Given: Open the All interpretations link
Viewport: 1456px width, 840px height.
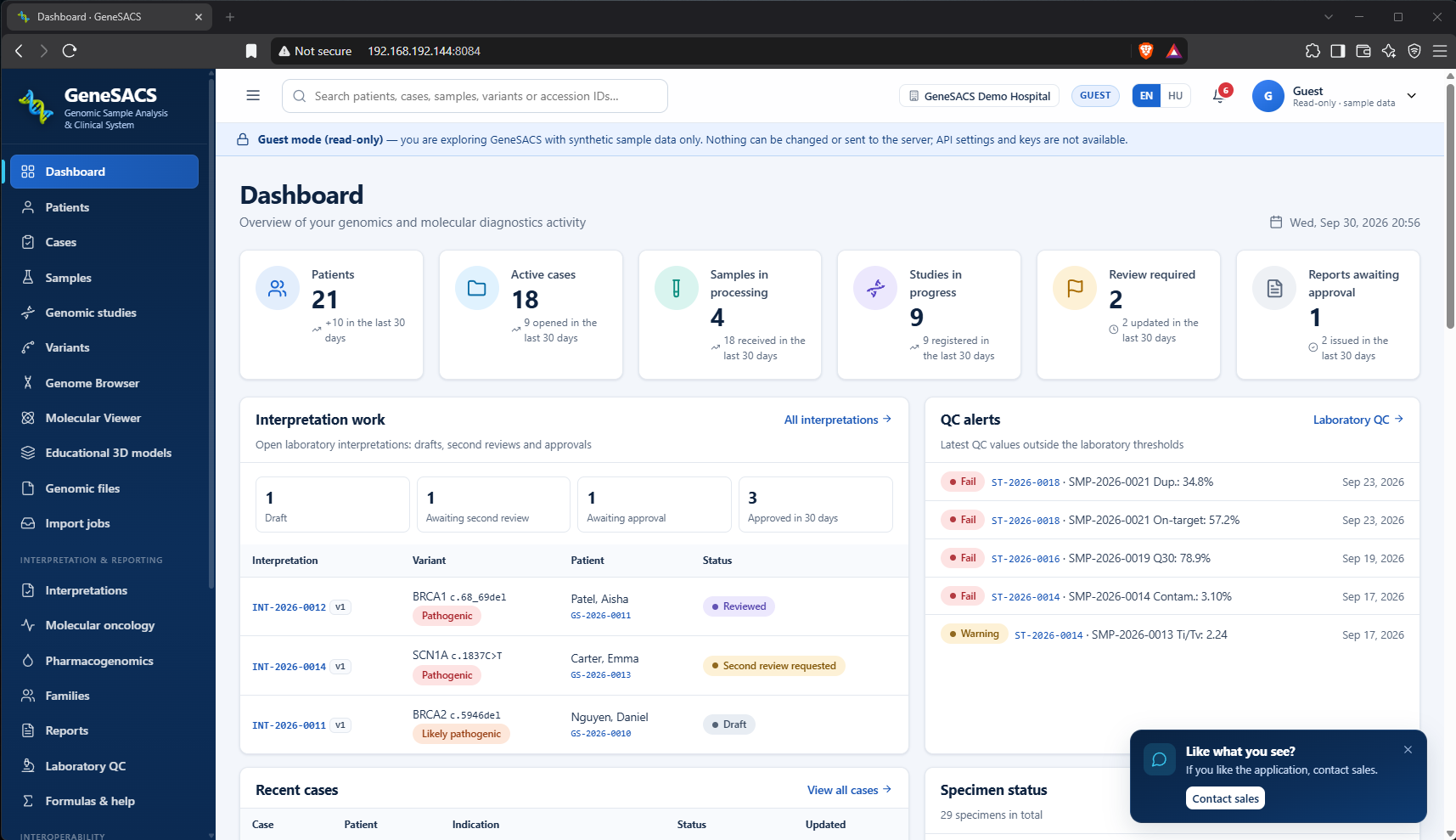Looking at the screenshot, I should point(838,420).
